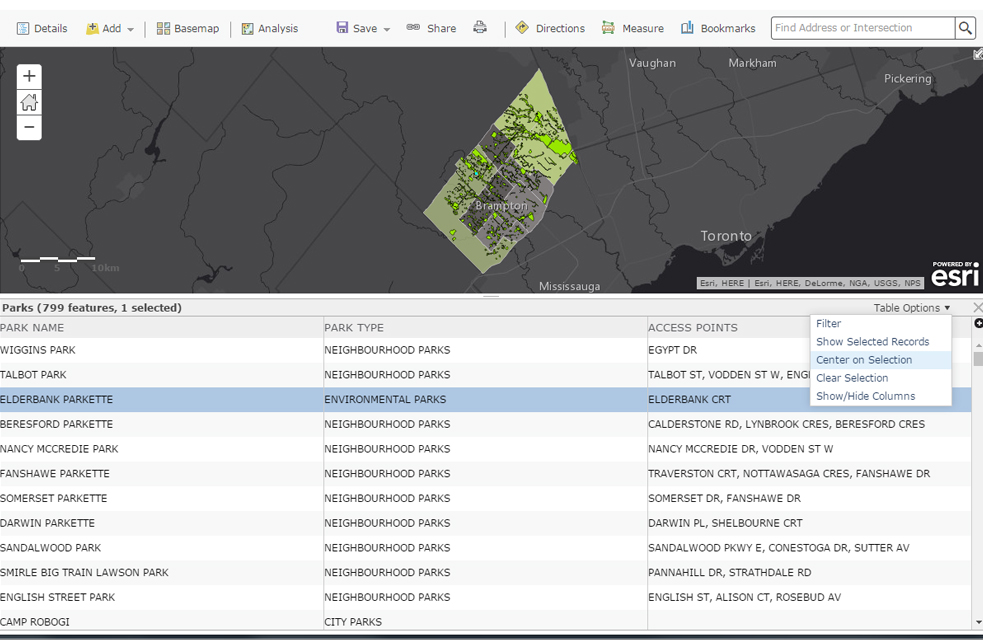Click the Find Address or Intersection field
The image size is (983, 640).
(860, 27)
